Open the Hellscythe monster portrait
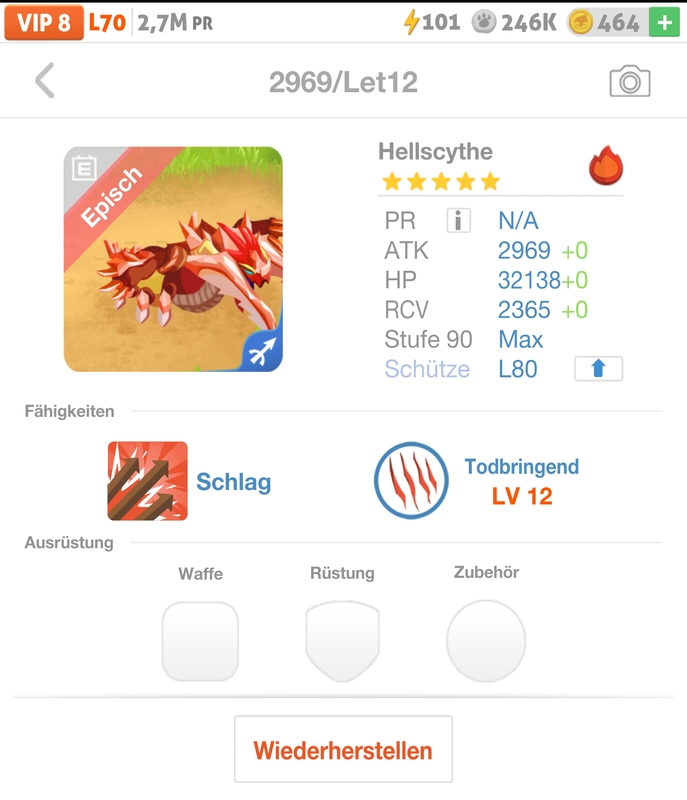This screenshot has width=687, height=800. (x=173, y=259)
